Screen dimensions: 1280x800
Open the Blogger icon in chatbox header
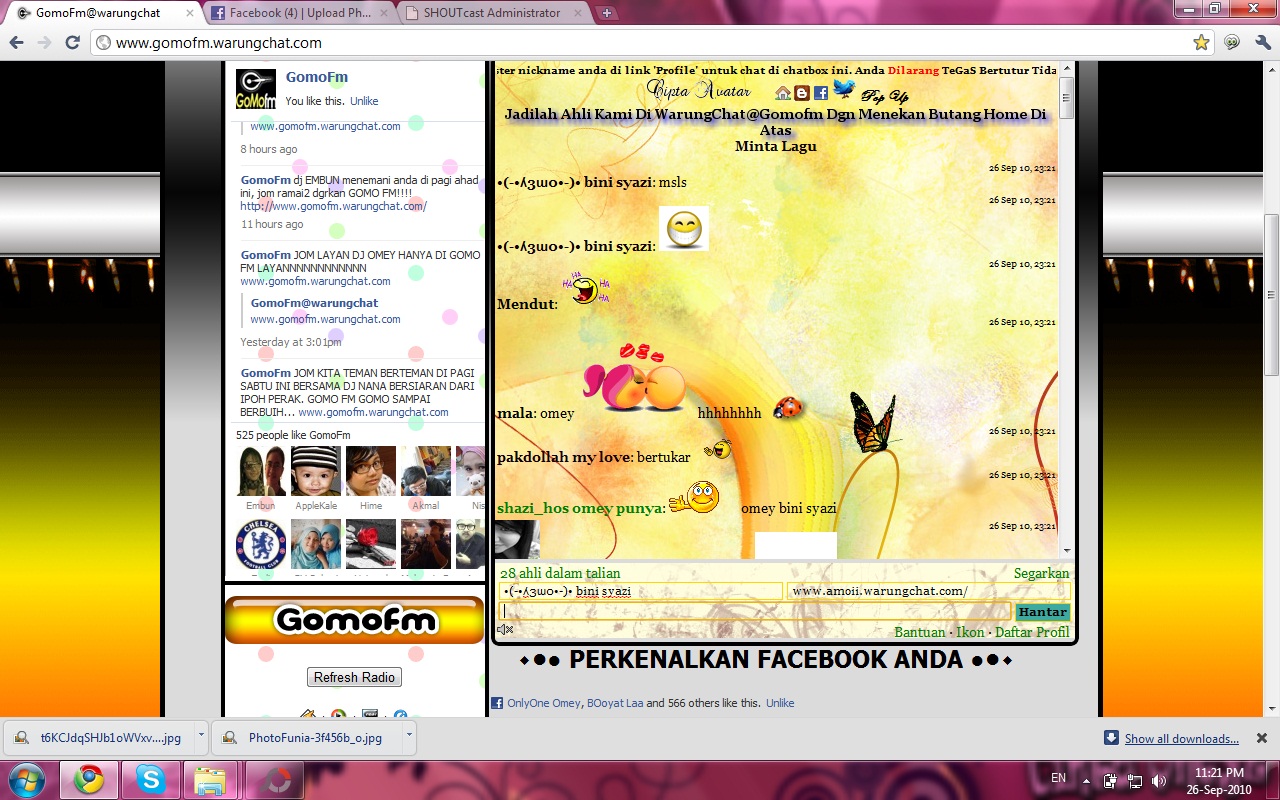(802, 93)
